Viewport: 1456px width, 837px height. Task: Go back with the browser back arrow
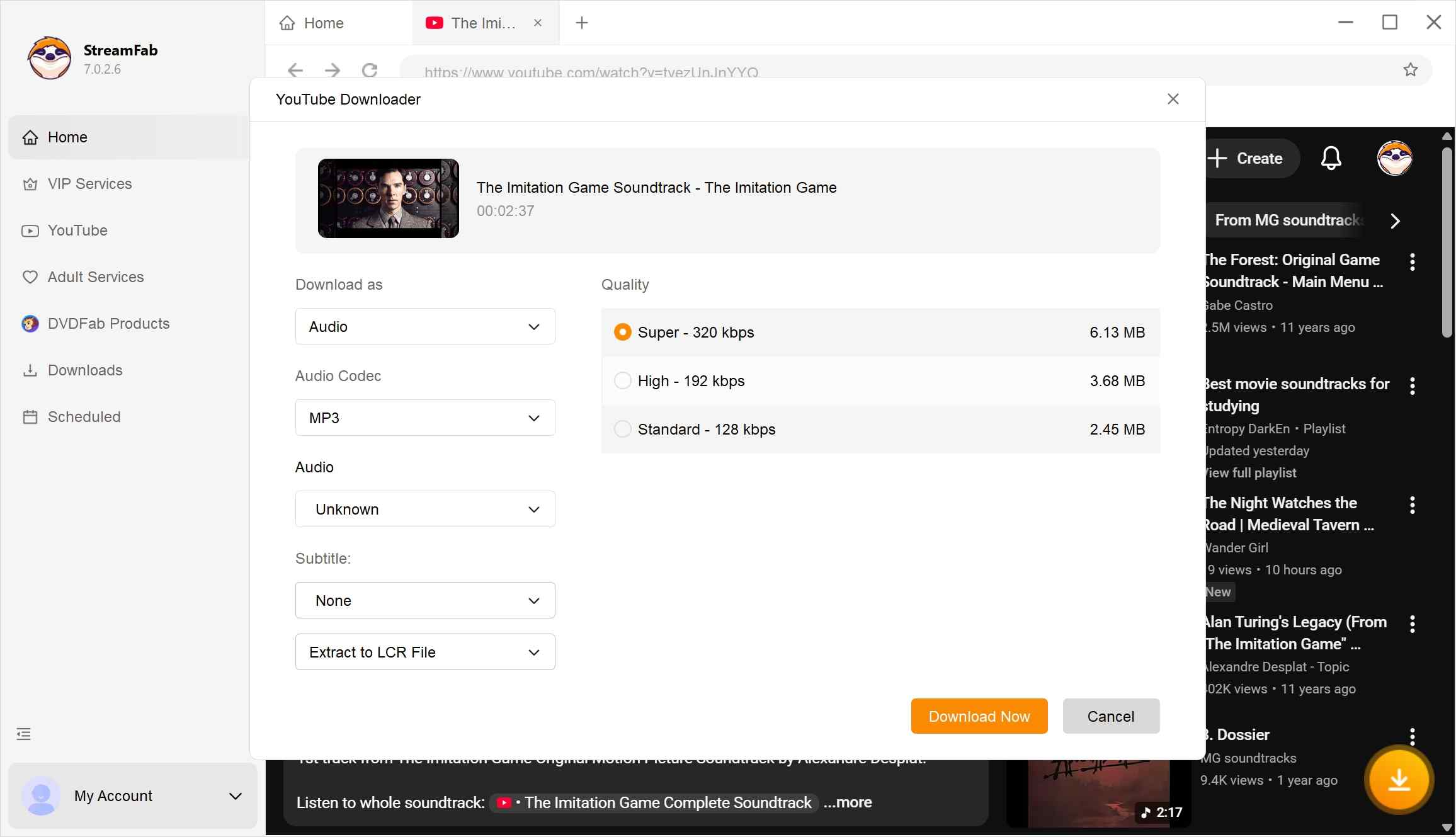[295, 71]
